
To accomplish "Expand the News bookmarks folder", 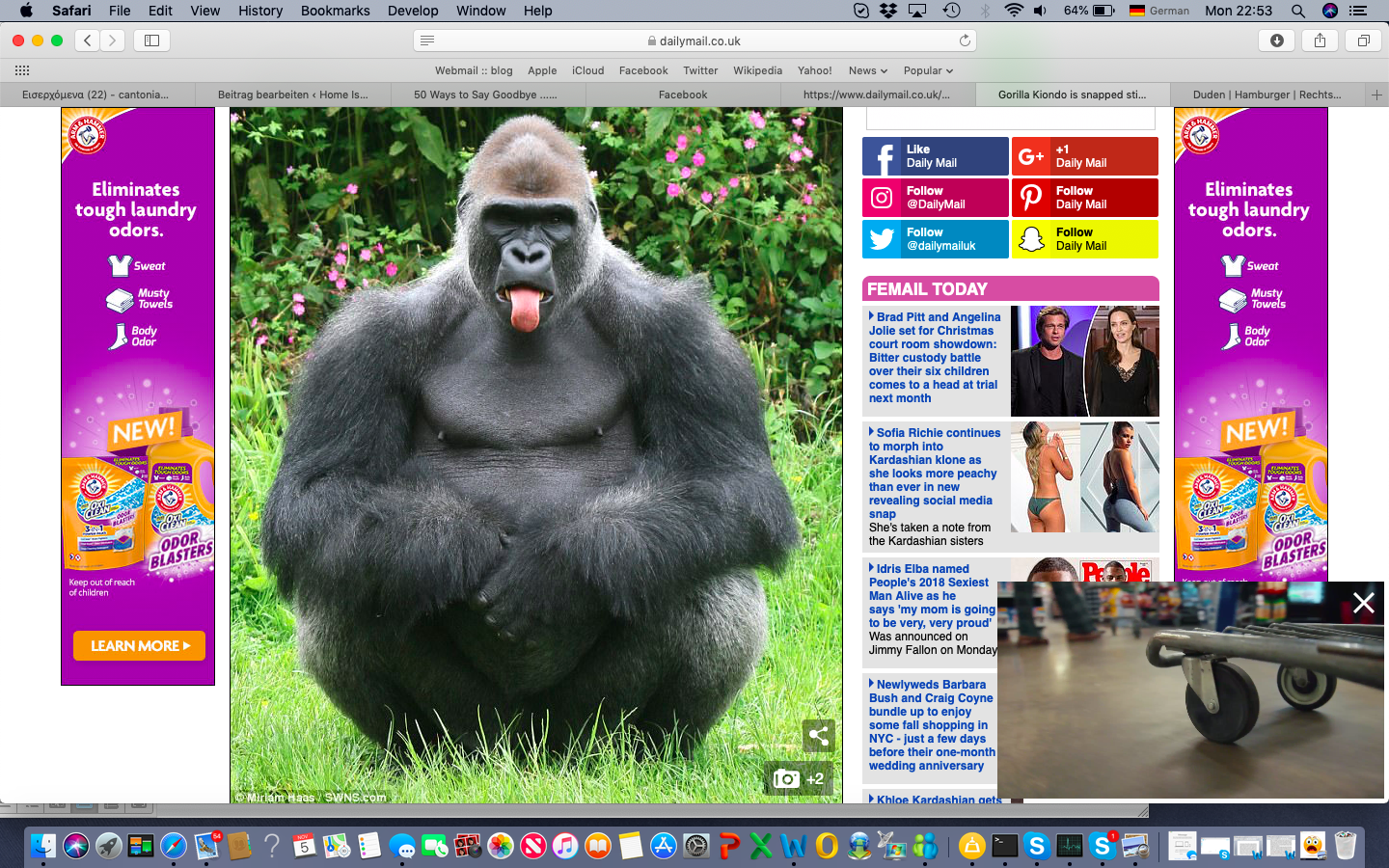I will (x=868, y=70).
